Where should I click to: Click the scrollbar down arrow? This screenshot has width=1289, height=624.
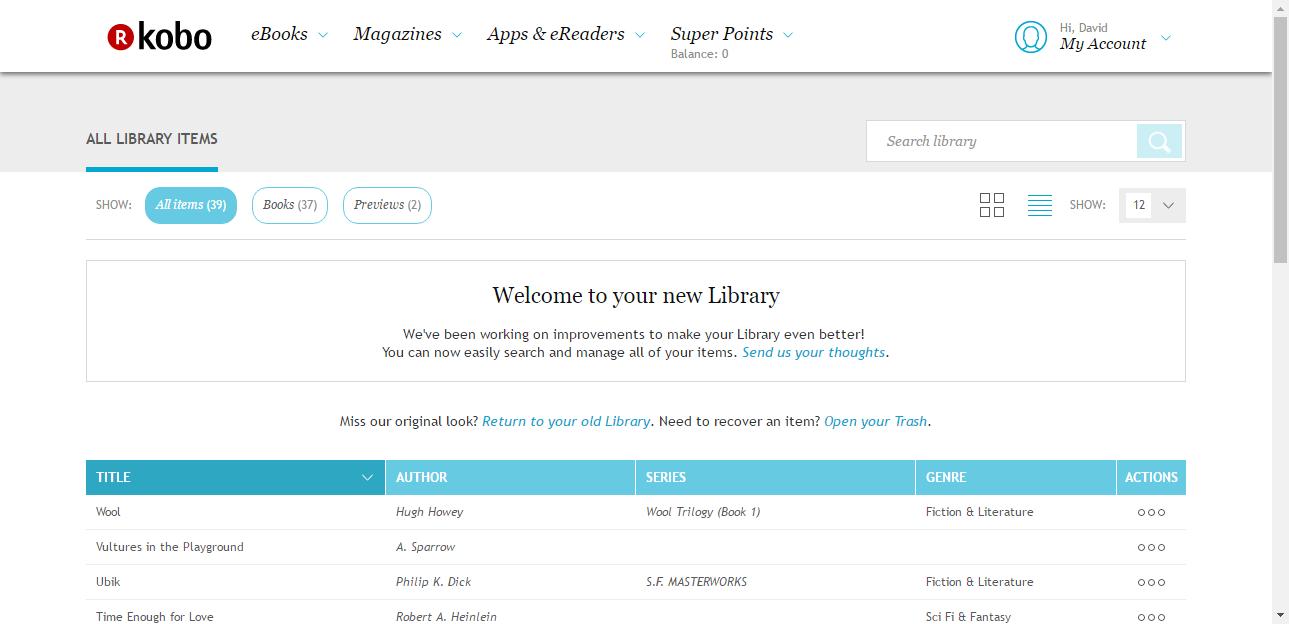tap(1280, 615)
